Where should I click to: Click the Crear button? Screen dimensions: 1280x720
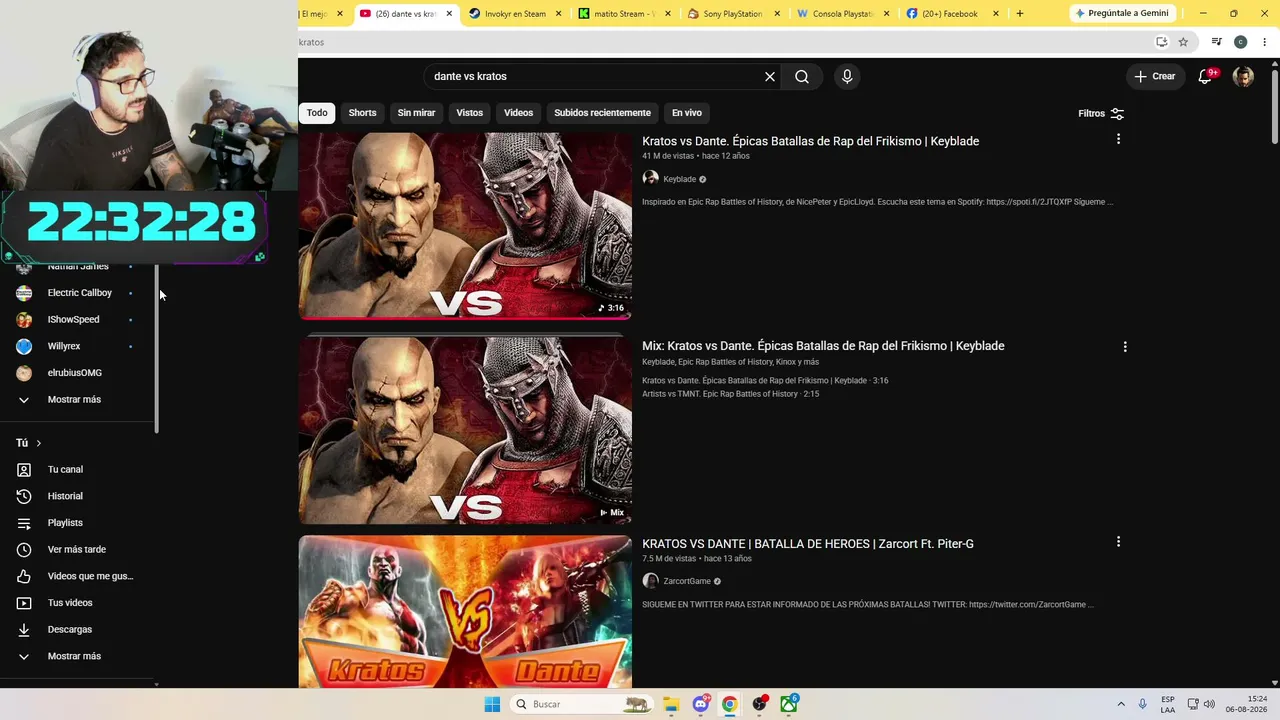1155,77
